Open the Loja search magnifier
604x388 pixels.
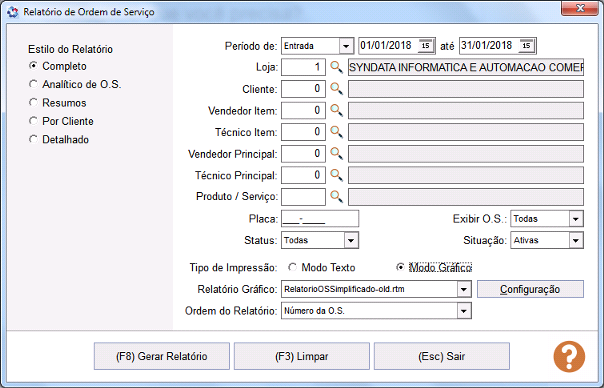pyautogui.click(x=337, y=67)
